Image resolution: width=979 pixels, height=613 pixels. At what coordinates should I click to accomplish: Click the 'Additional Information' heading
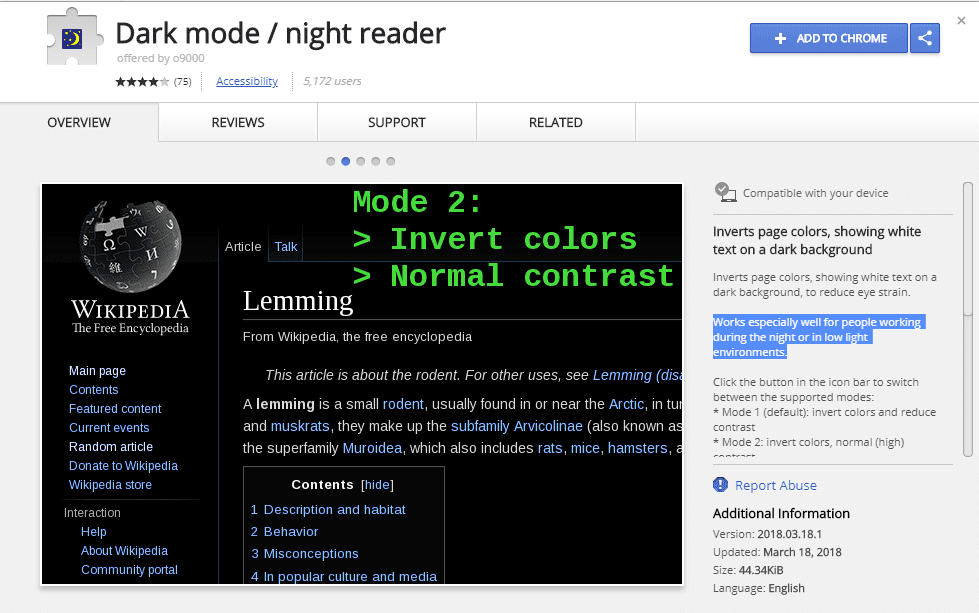pos(781,513)
